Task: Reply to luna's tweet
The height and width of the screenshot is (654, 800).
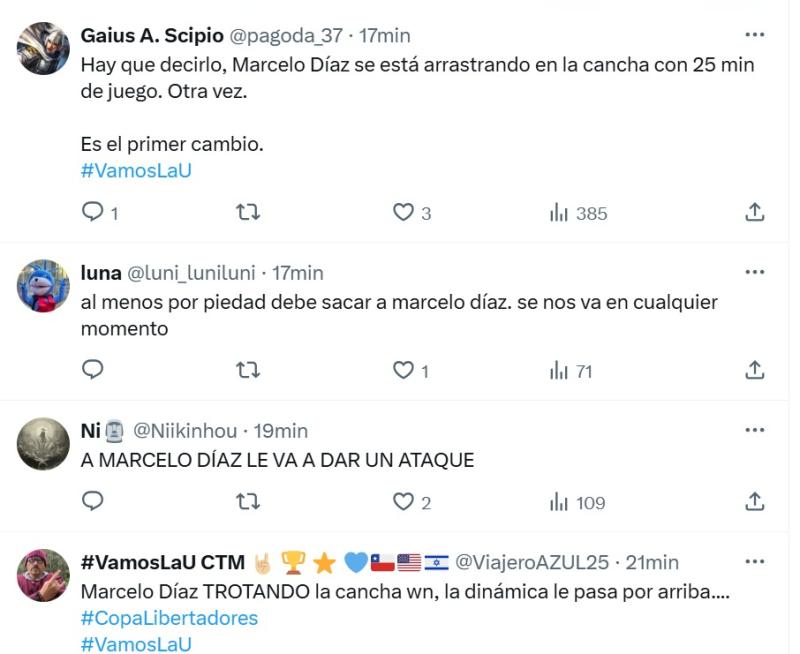Action: 94,368
